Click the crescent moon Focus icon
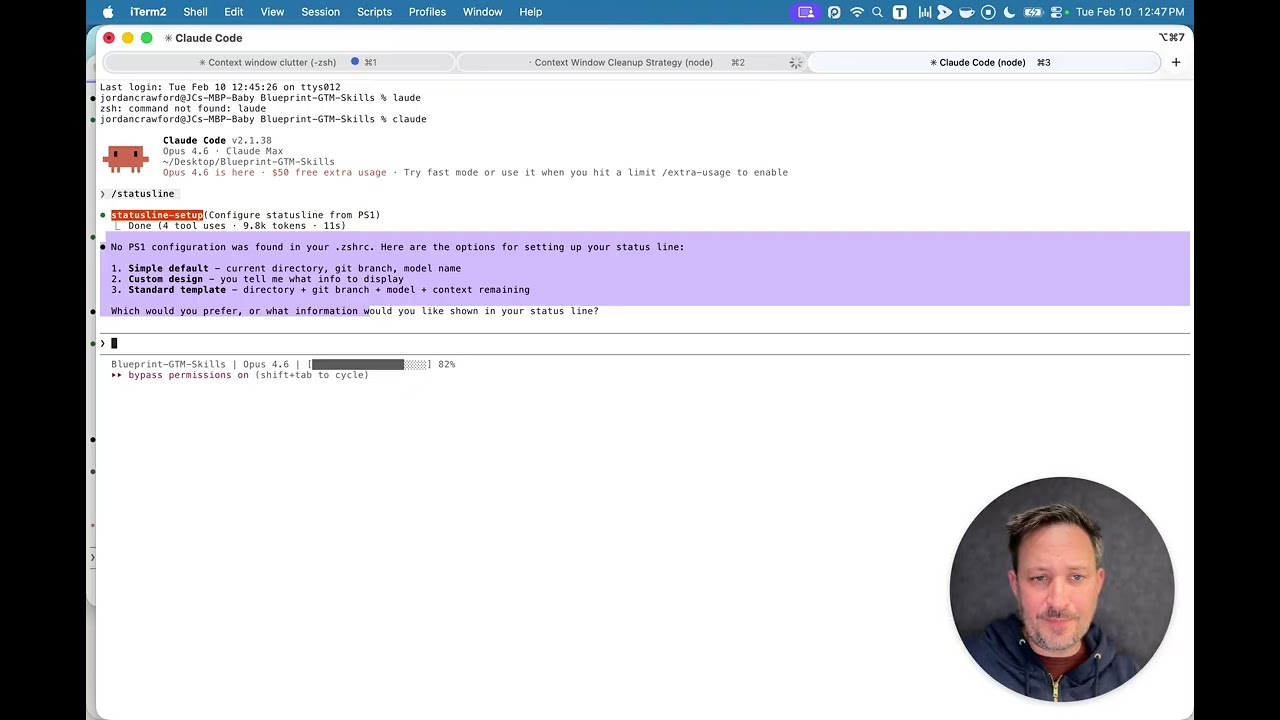The height and width of the screenshot is (720, 1280). tap(1009, 12)
